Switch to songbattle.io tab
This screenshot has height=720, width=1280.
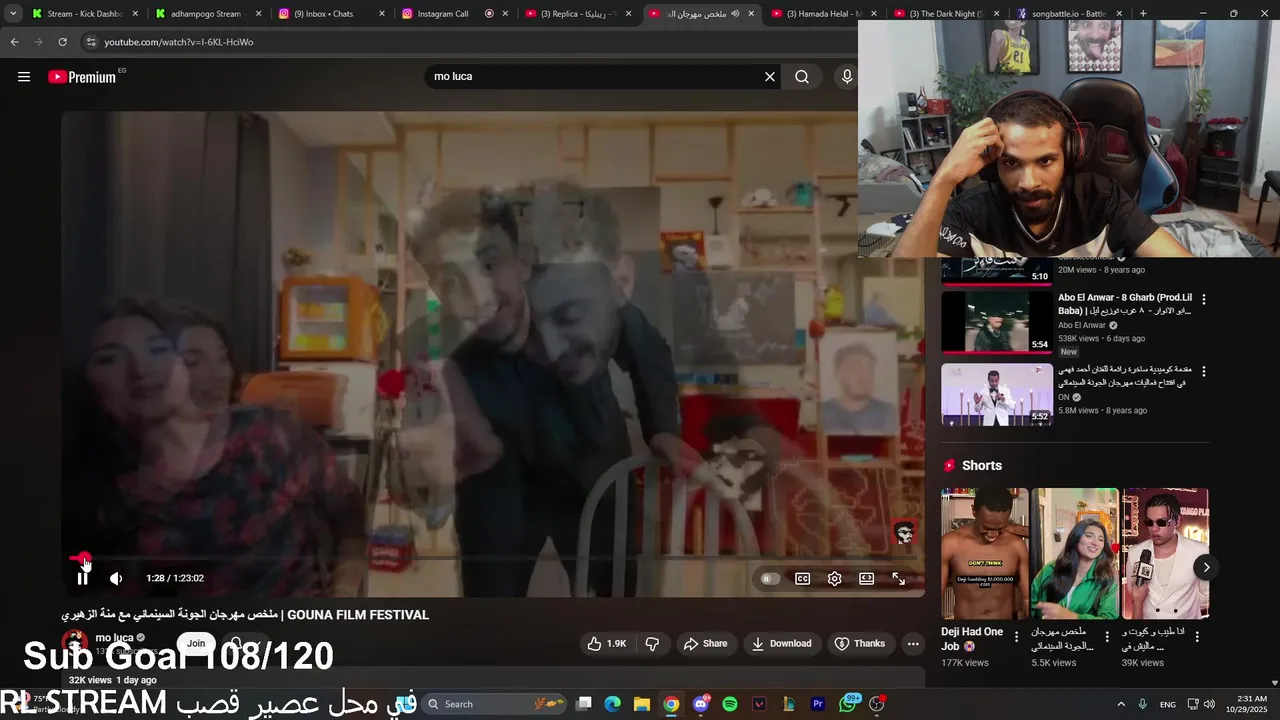[1068, 14]
